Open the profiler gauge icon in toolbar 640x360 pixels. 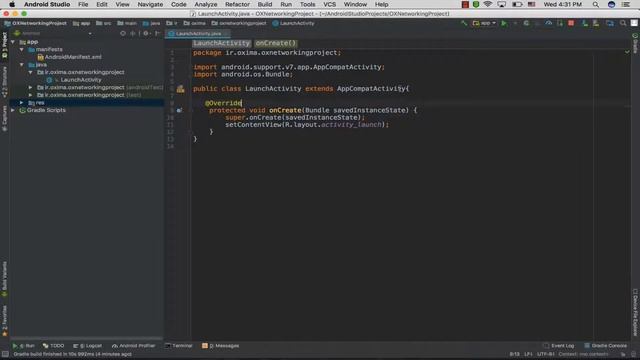(x=549, y=23)
